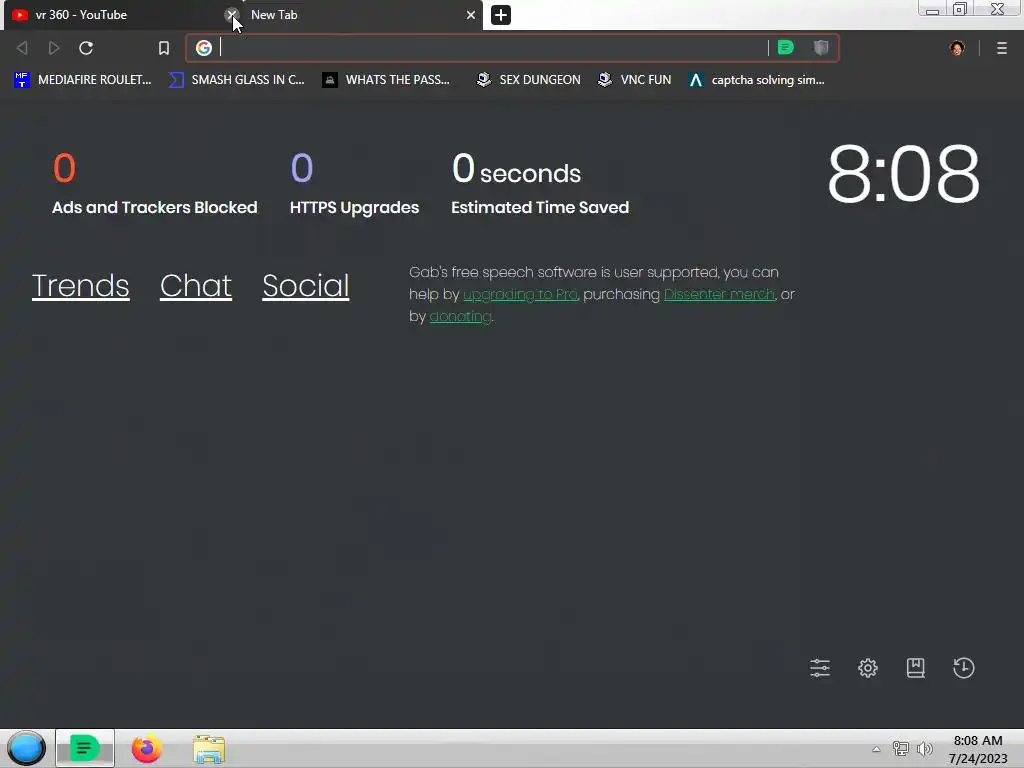Screen dimensions: 1024x768
Task: Open the Chat link
Action: [196, 285]
